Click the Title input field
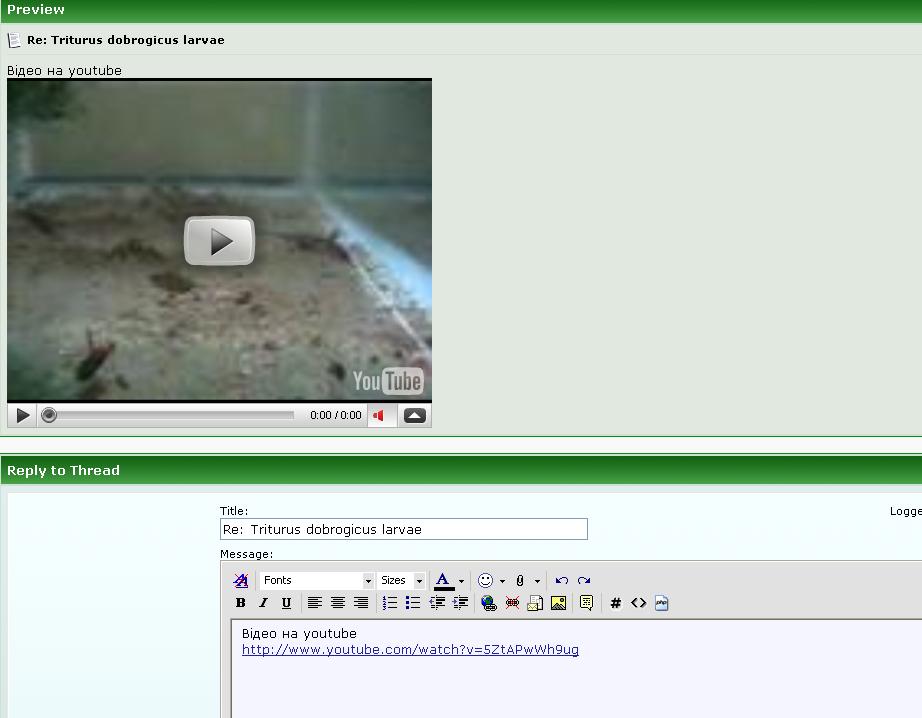 (x=403, y=529)
